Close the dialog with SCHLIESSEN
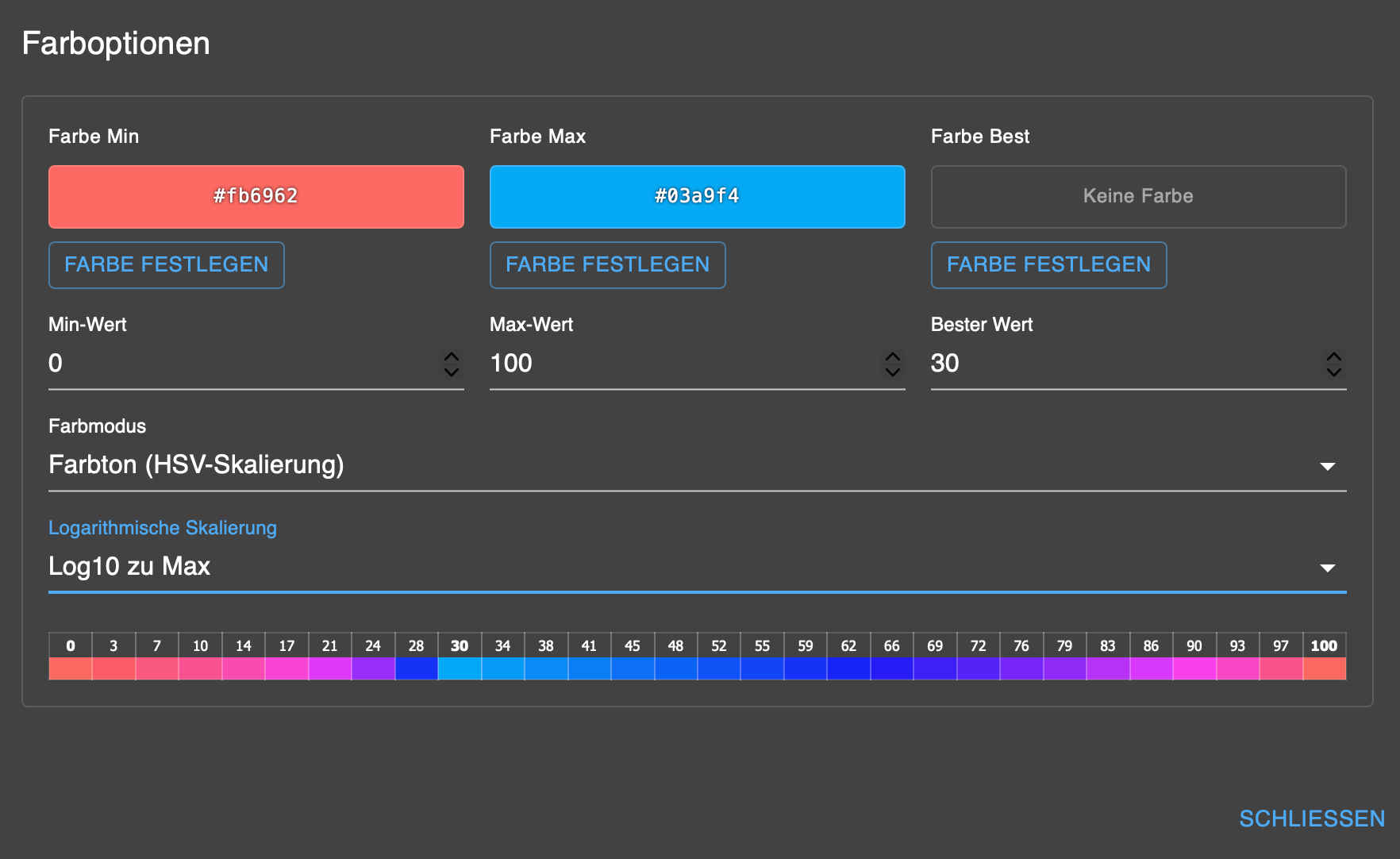Screen dimensions: 1400x859 [x=1312, y=819]
